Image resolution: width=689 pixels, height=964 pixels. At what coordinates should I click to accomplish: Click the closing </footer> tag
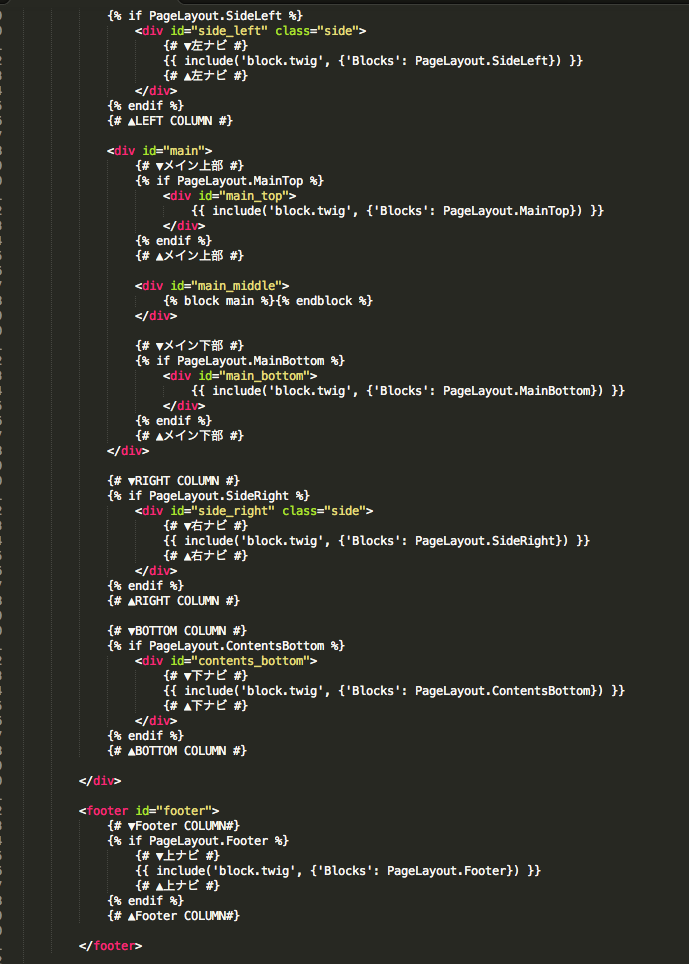coord(111,946)
